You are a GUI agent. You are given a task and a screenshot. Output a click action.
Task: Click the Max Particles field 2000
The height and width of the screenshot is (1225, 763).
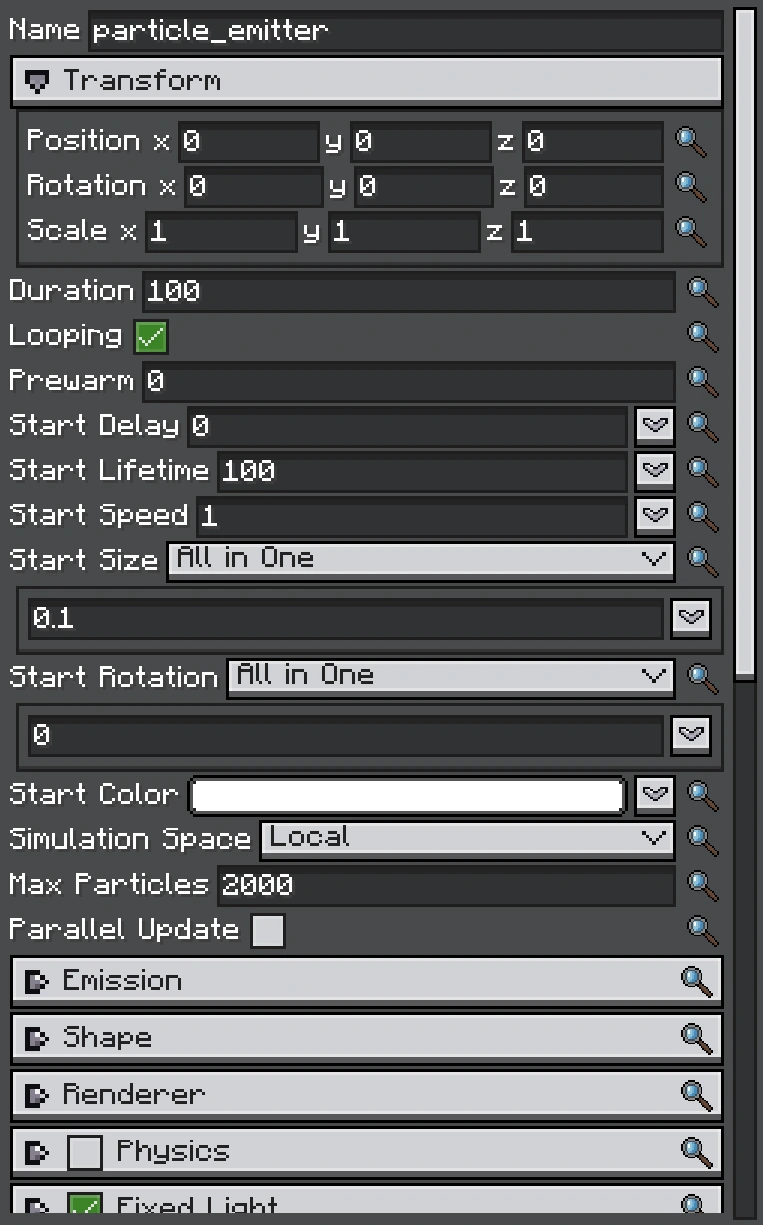[445, 885]
